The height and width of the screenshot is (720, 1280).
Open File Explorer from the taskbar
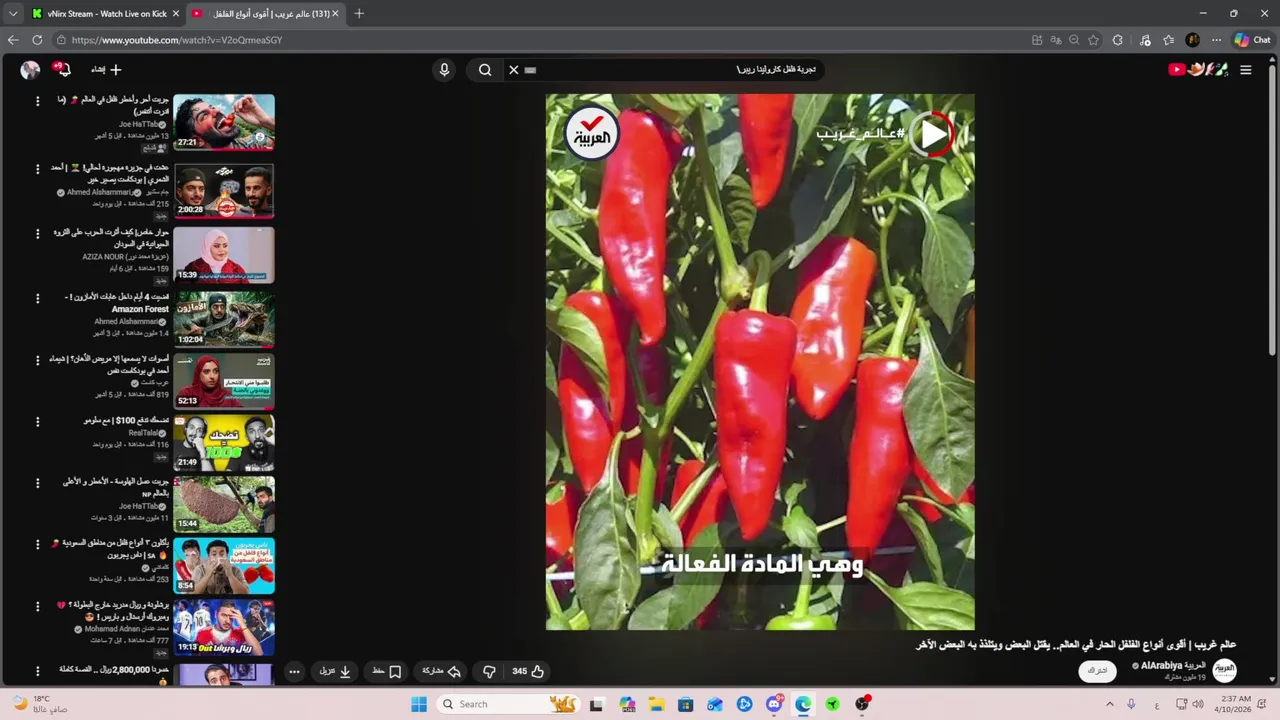point(656,704)
